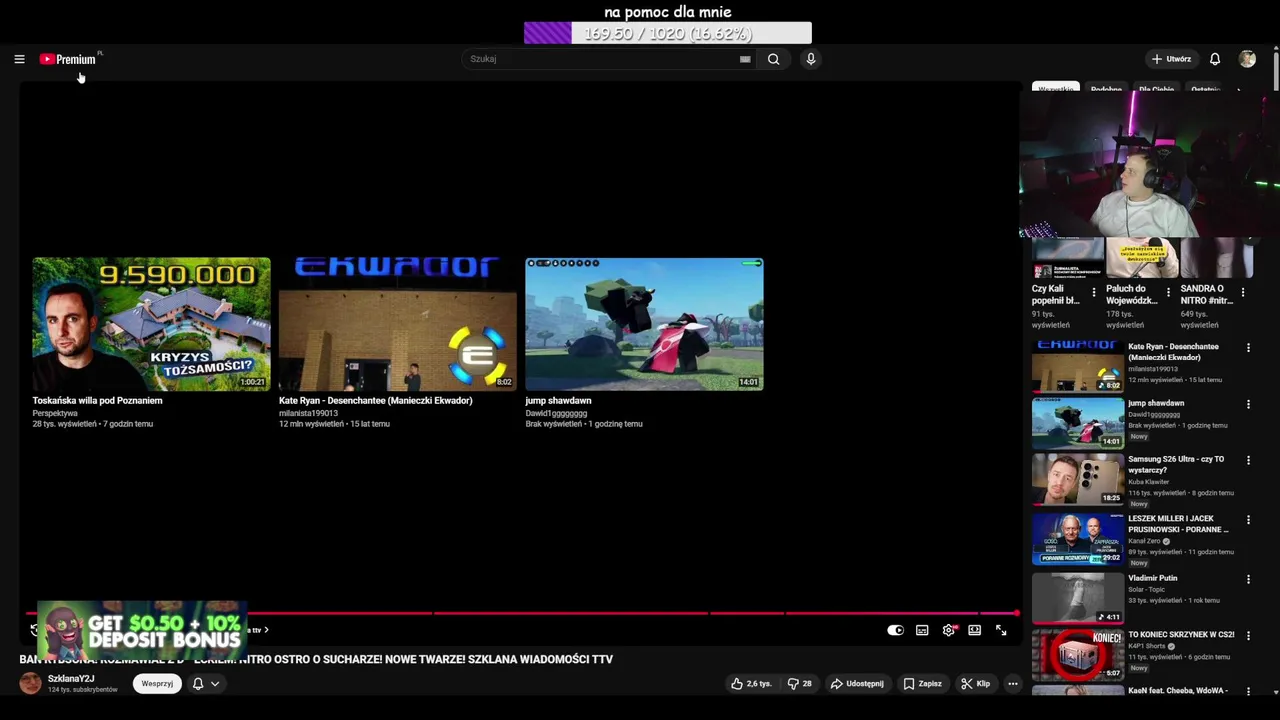Seek on the red video progress bar
The height and width of the screenshot is (720, 1280).
(520, 613)
